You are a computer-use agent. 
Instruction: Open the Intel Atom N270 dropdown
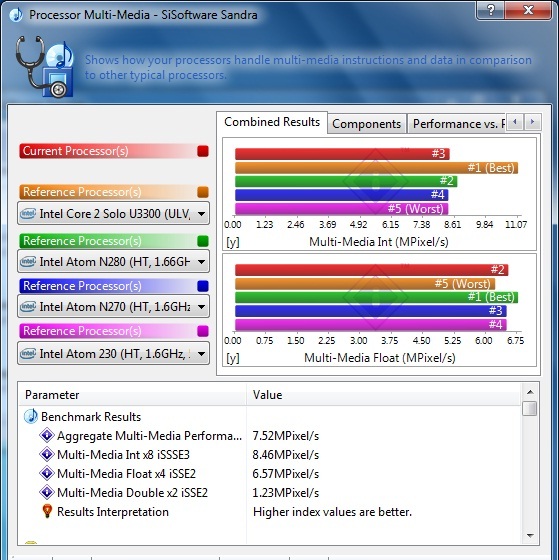coord(113,307)
